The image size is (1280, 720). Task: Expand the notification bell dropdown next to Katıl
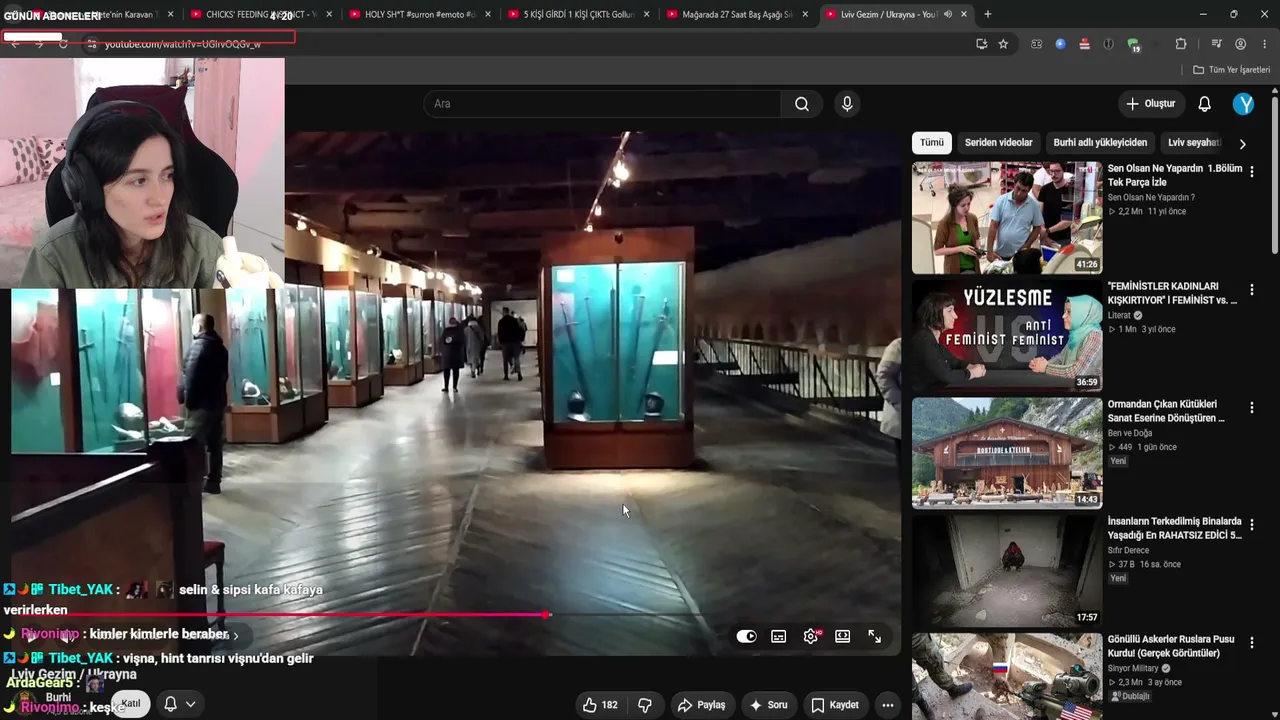pos(190,704)
